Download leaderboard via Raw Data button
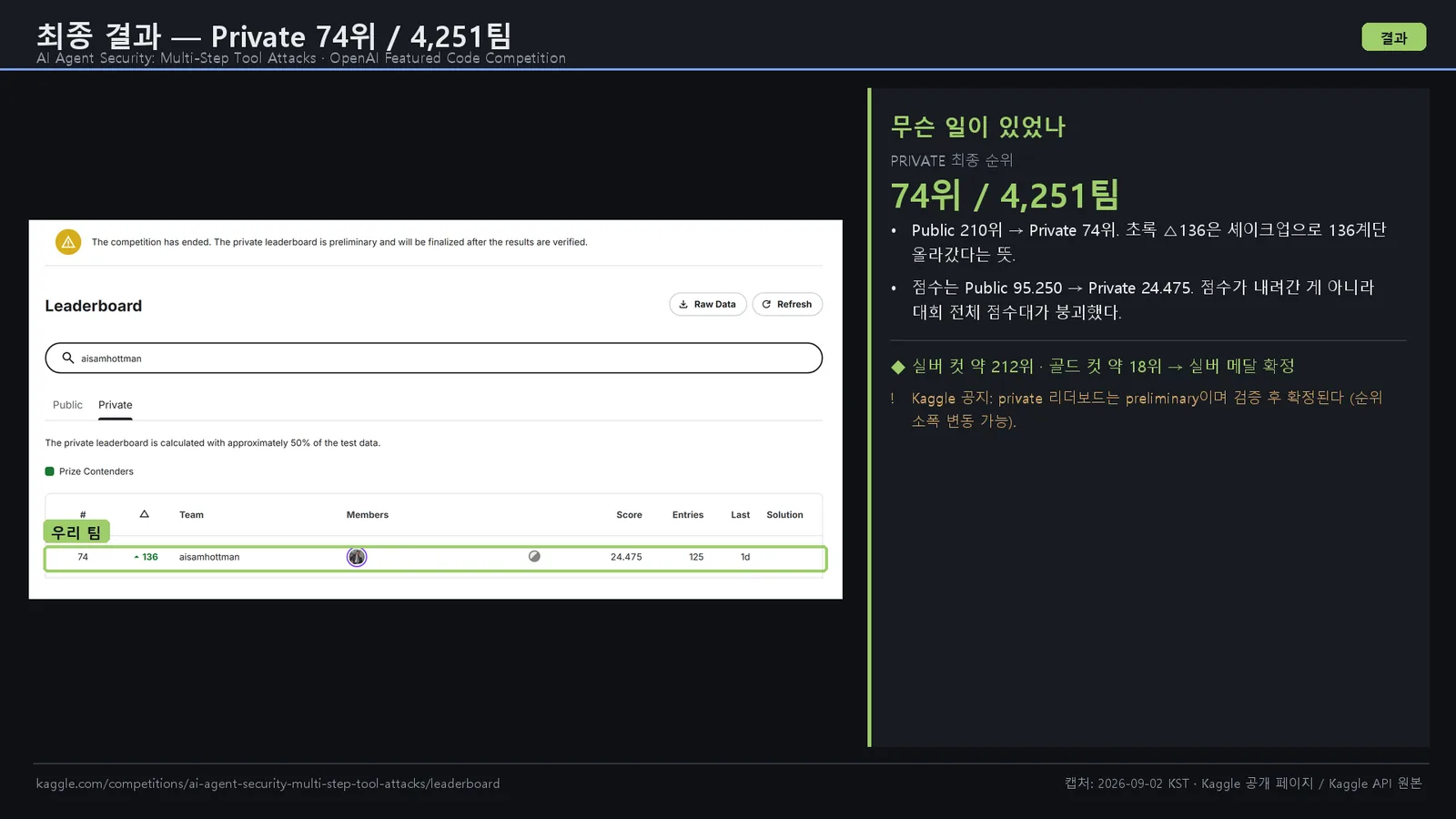This screenshot has height=819, width=1456. click(x=708, y=304)
